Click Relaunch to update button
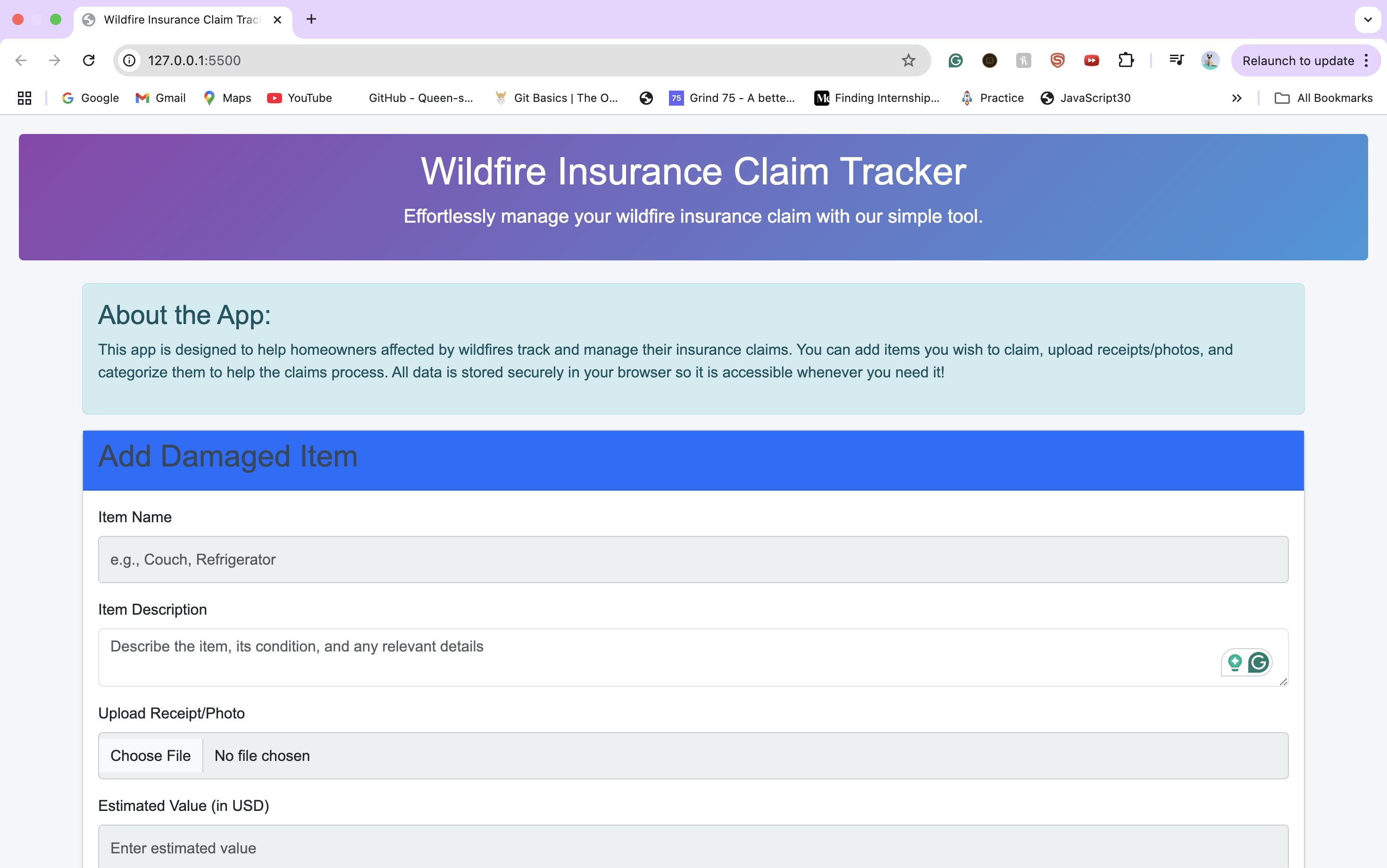1387x868 pixels. click(x=1297, y=60)
